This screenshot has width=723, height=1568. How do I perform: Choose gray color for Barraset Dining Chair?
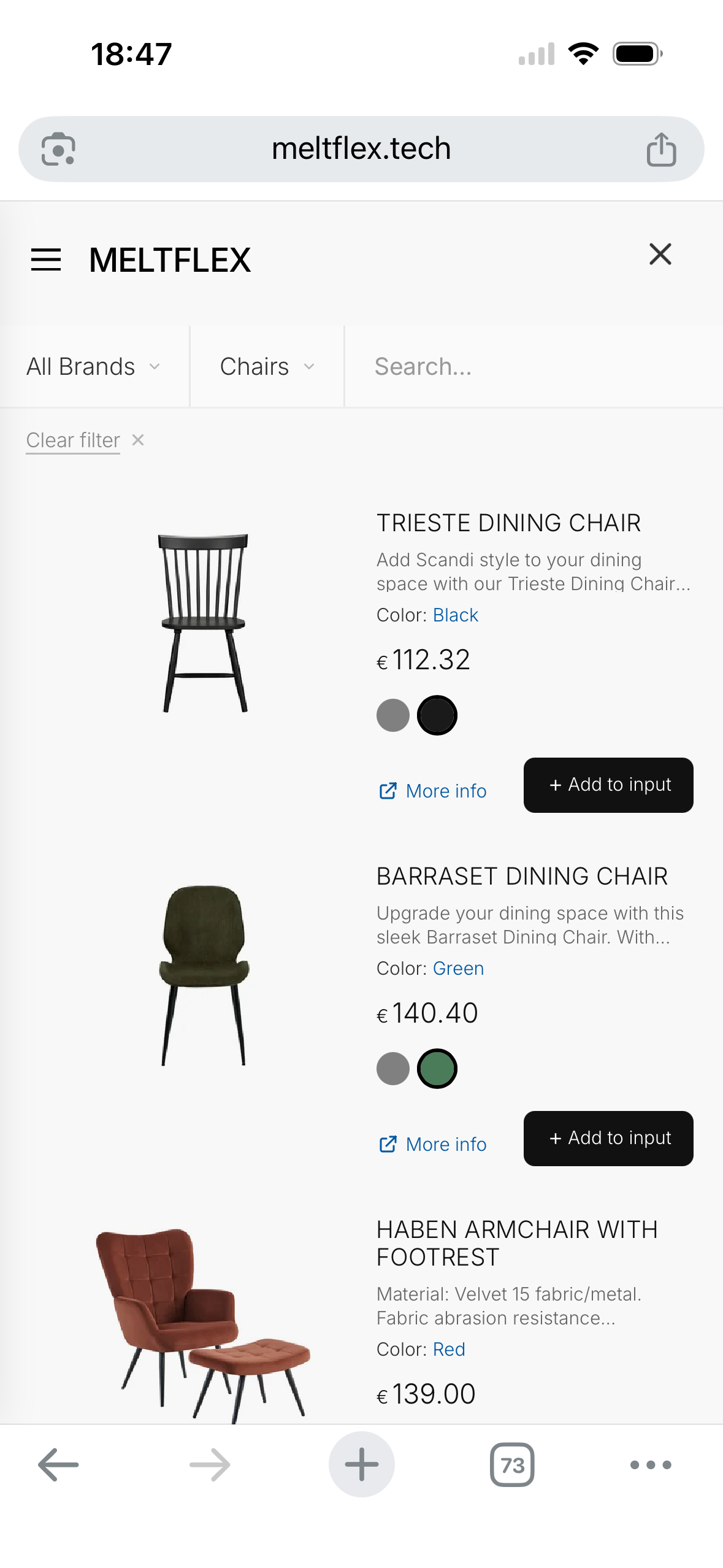393,1069
